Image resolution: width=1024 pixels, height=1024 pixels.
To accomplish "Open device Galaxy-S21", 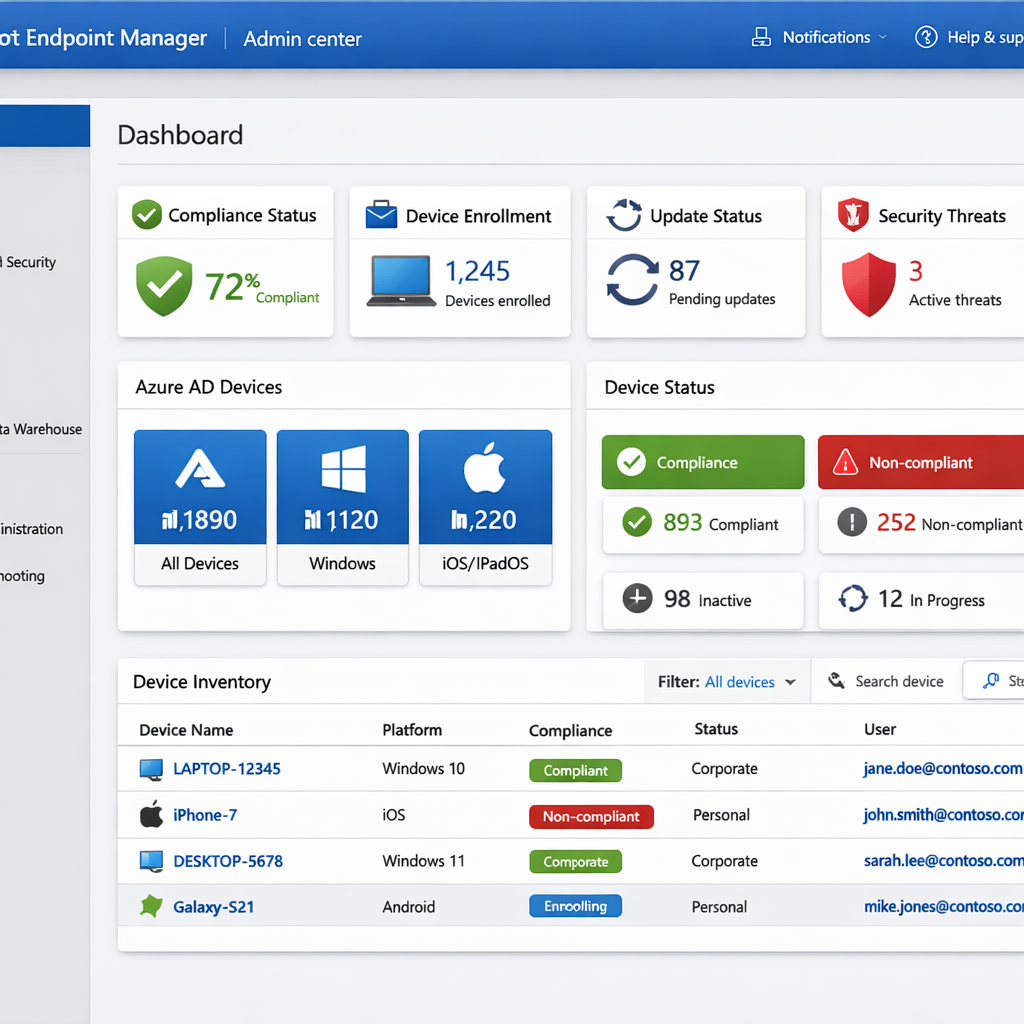I will (214, 907).
